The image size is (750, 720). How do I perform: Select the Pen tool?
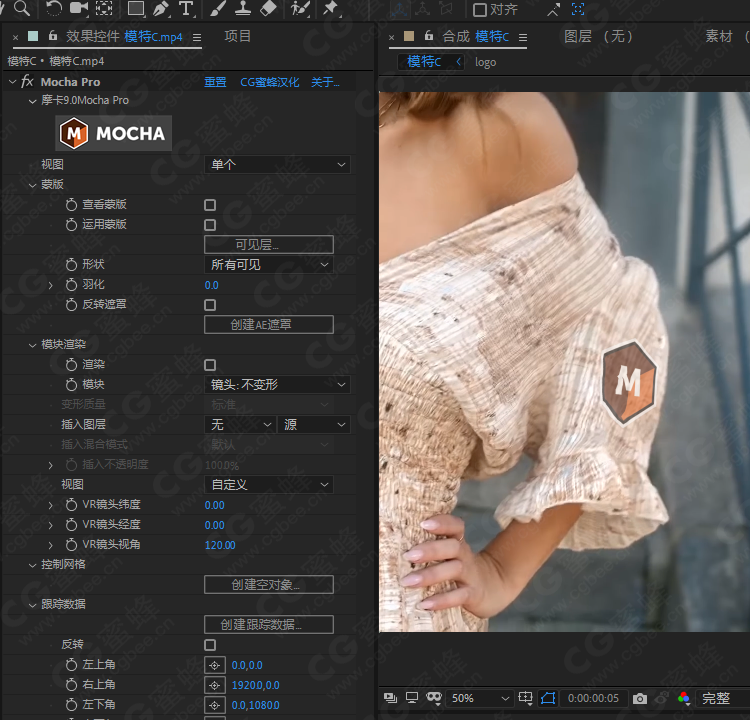click(x=161, y=8)
